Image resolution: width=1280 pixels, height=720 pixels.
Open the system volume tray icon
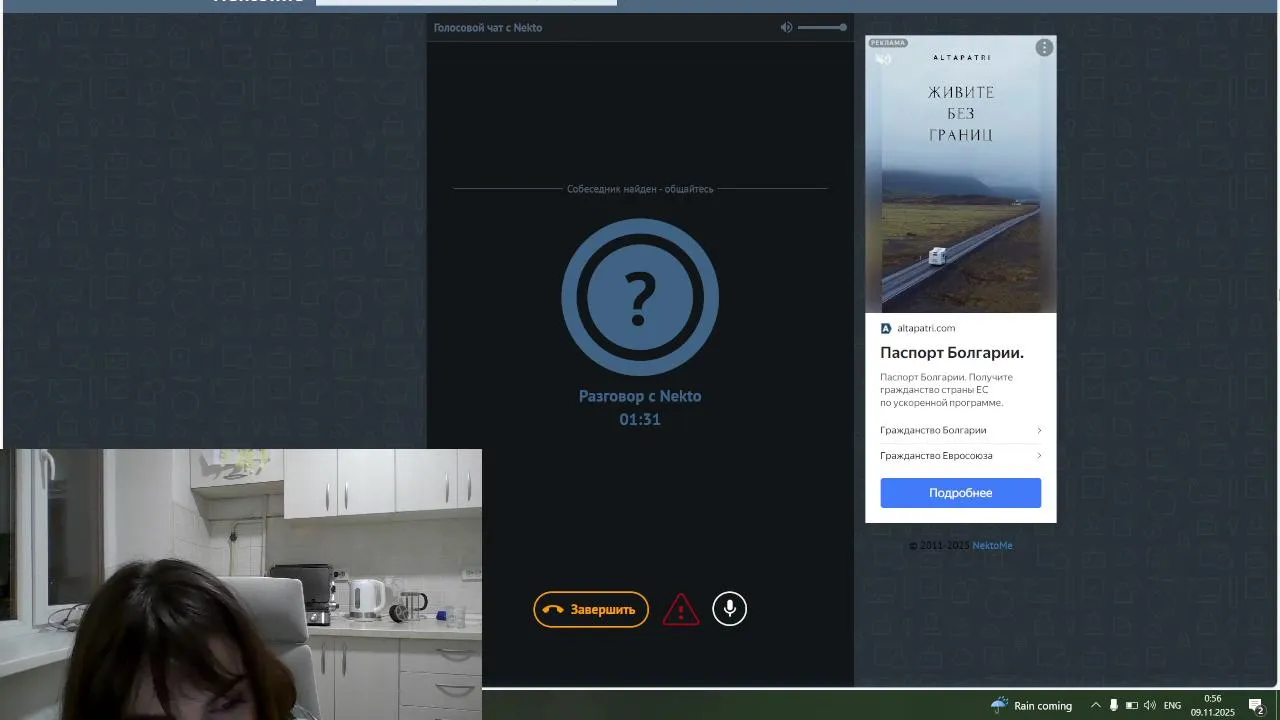click(1150, 705)
